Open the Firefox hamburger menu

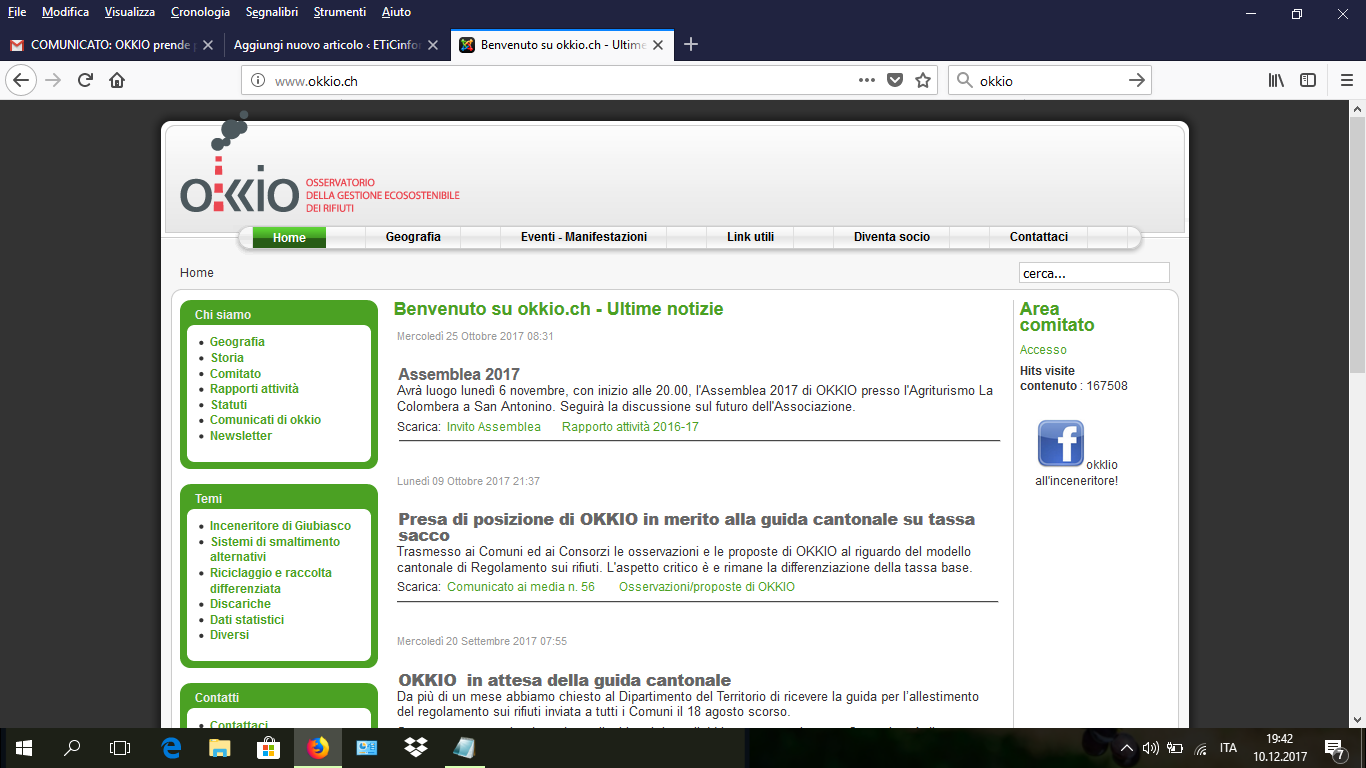coord(1346,80)
